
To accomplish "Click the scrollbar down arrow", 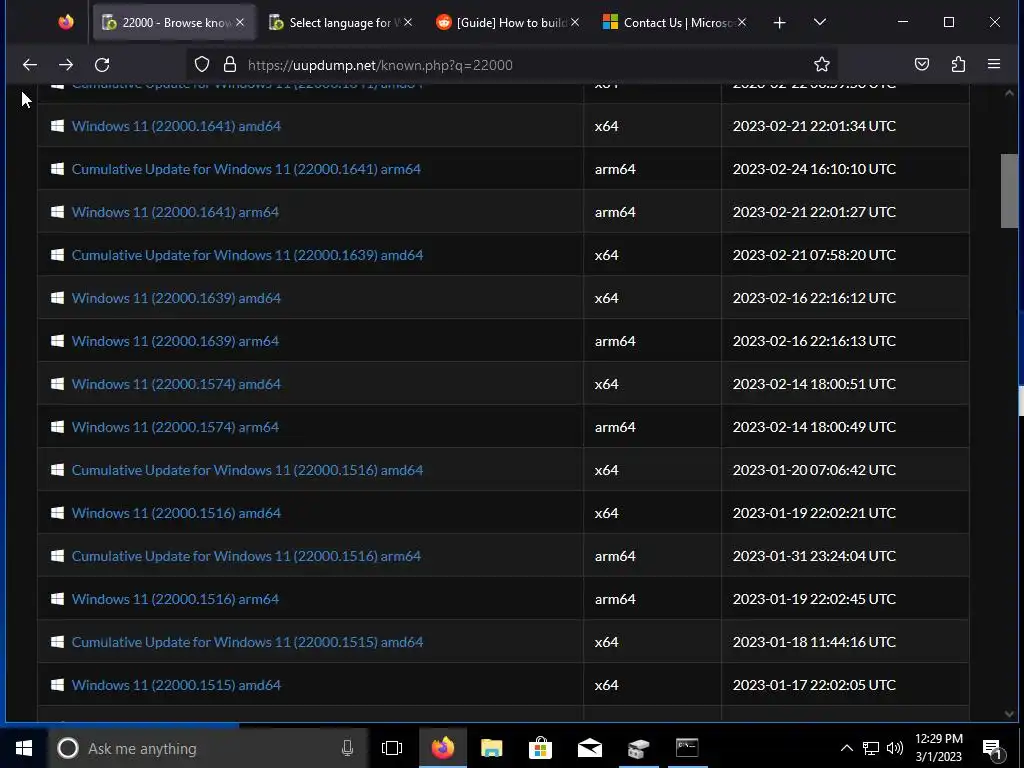I will click(1009, 714).
